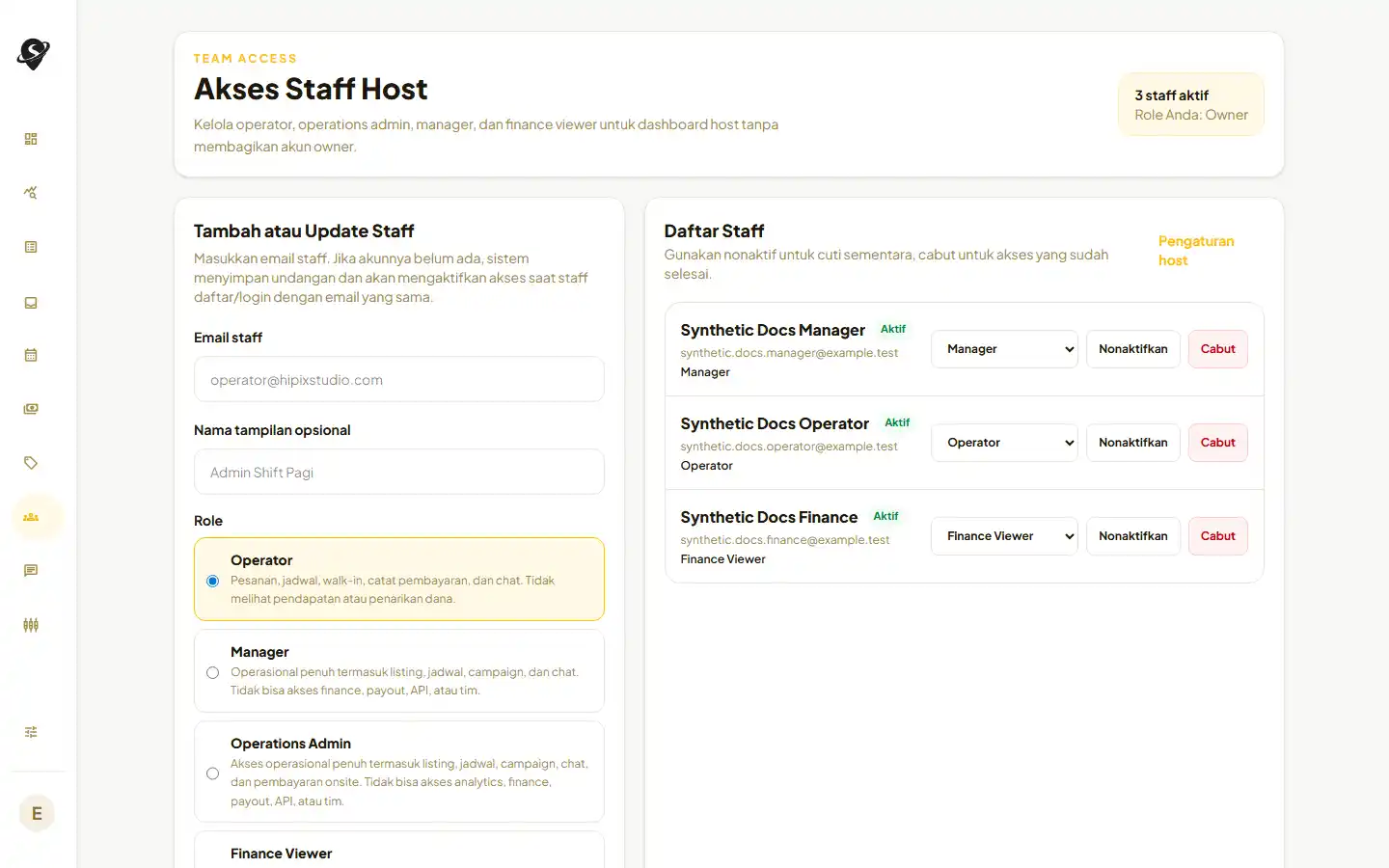
Task: Click the 'TEAM ACCESS' label
Action: (x=245, y=59)
